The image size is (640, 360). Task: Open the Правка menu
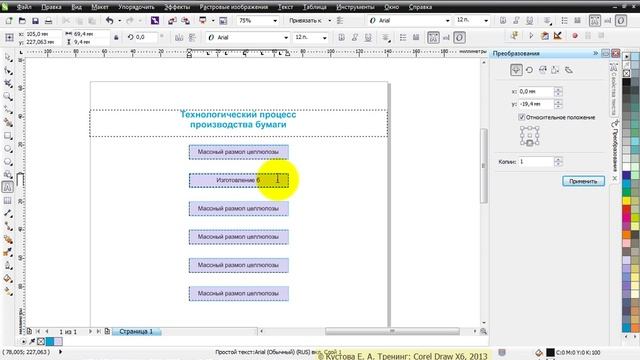(x=51, y=7)
